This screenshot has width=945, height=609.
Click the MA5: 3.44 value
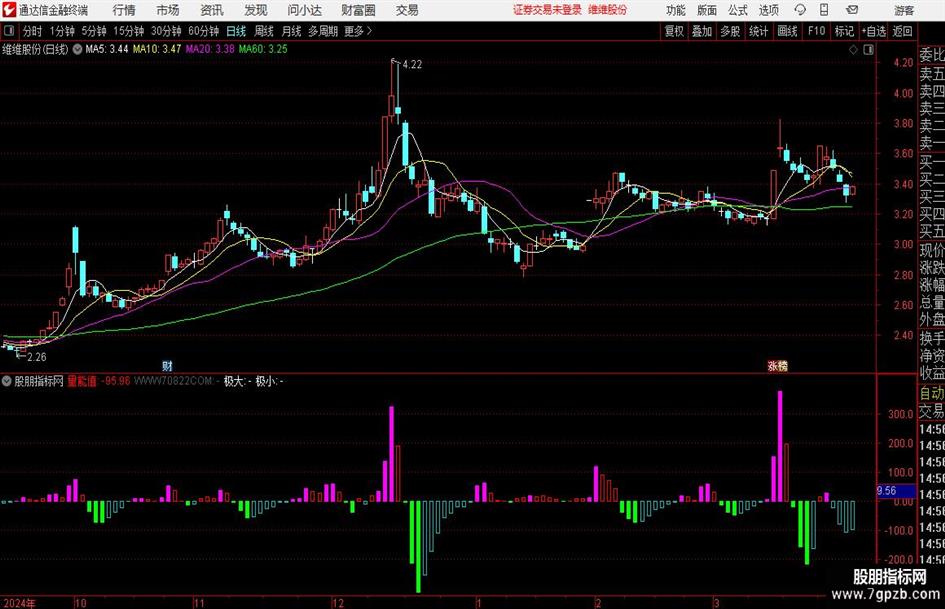(107, 49)
